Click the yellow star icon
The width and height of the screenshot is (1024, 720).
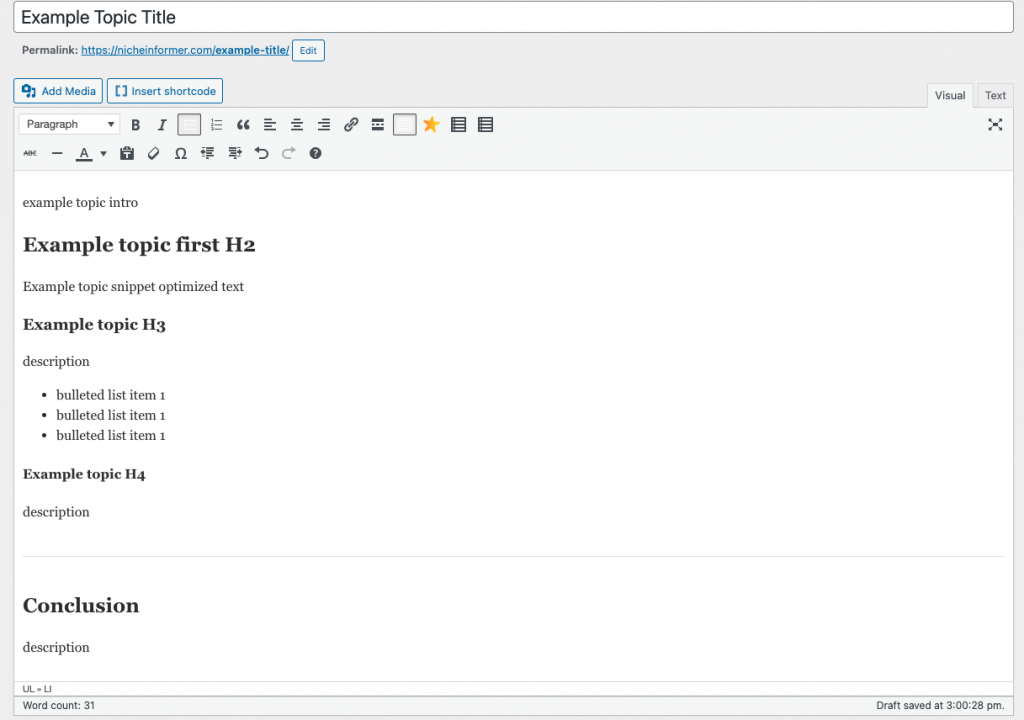[x=431, y=125]
